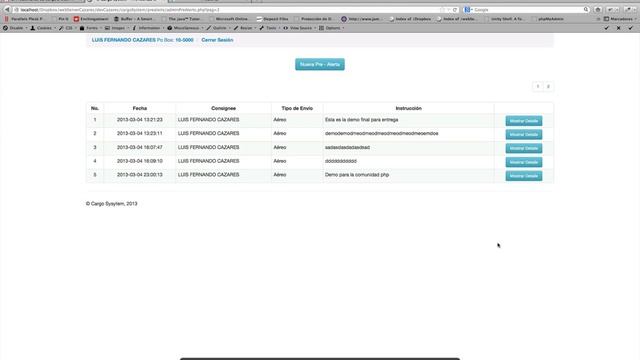640x360 pixels.
Task: Open the home page icon beside the search box
Action: 598,9
